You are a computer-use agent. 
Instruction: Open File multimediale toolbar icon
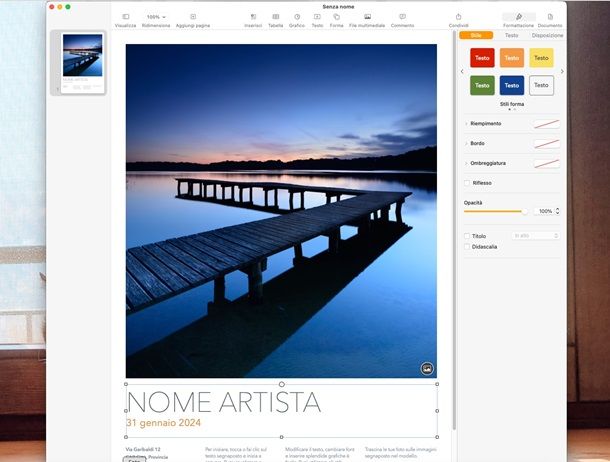(367, 17)
